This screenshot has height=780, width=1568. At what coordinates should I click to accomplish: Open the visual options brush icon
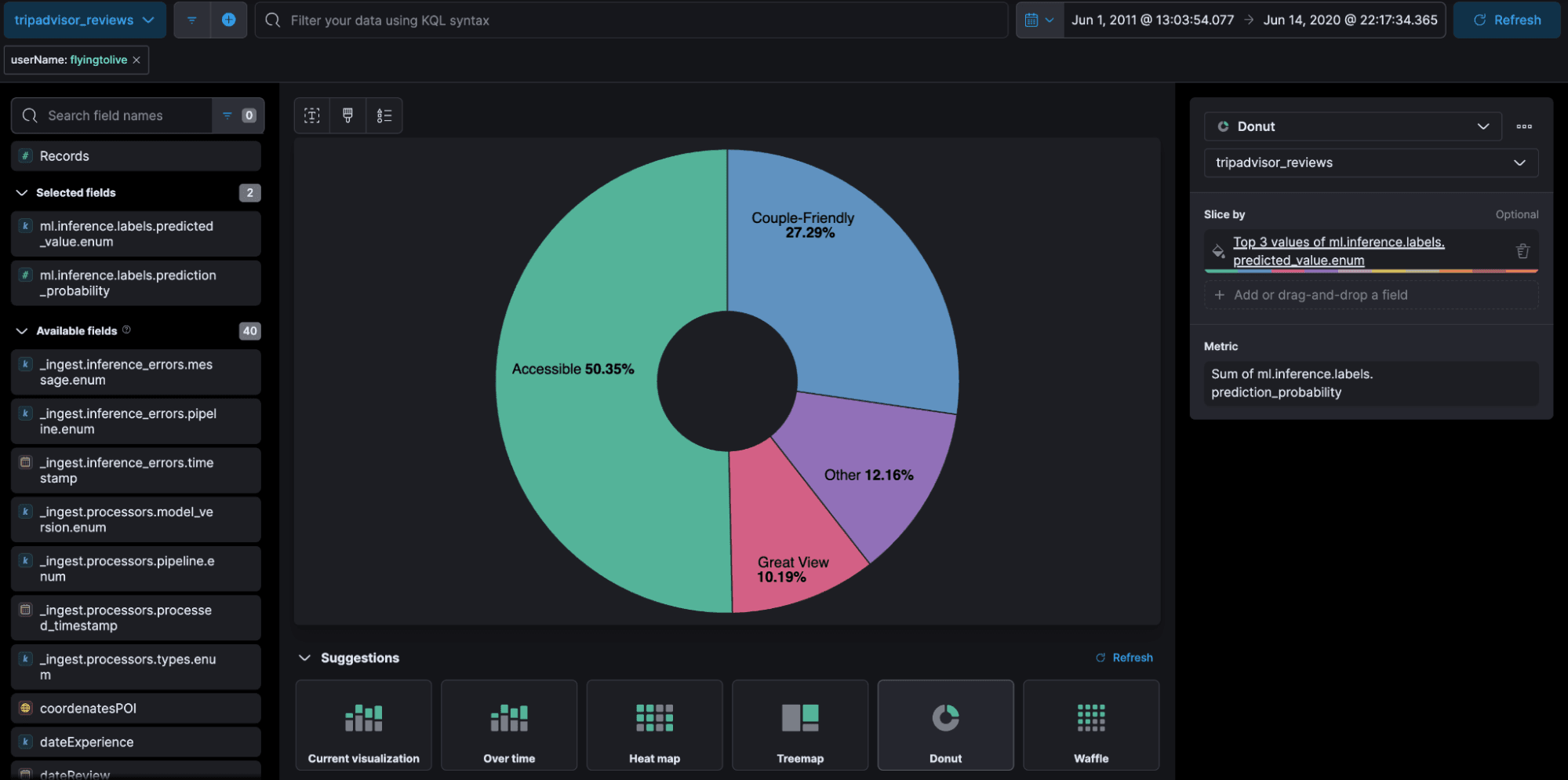(x=347, y=115)
